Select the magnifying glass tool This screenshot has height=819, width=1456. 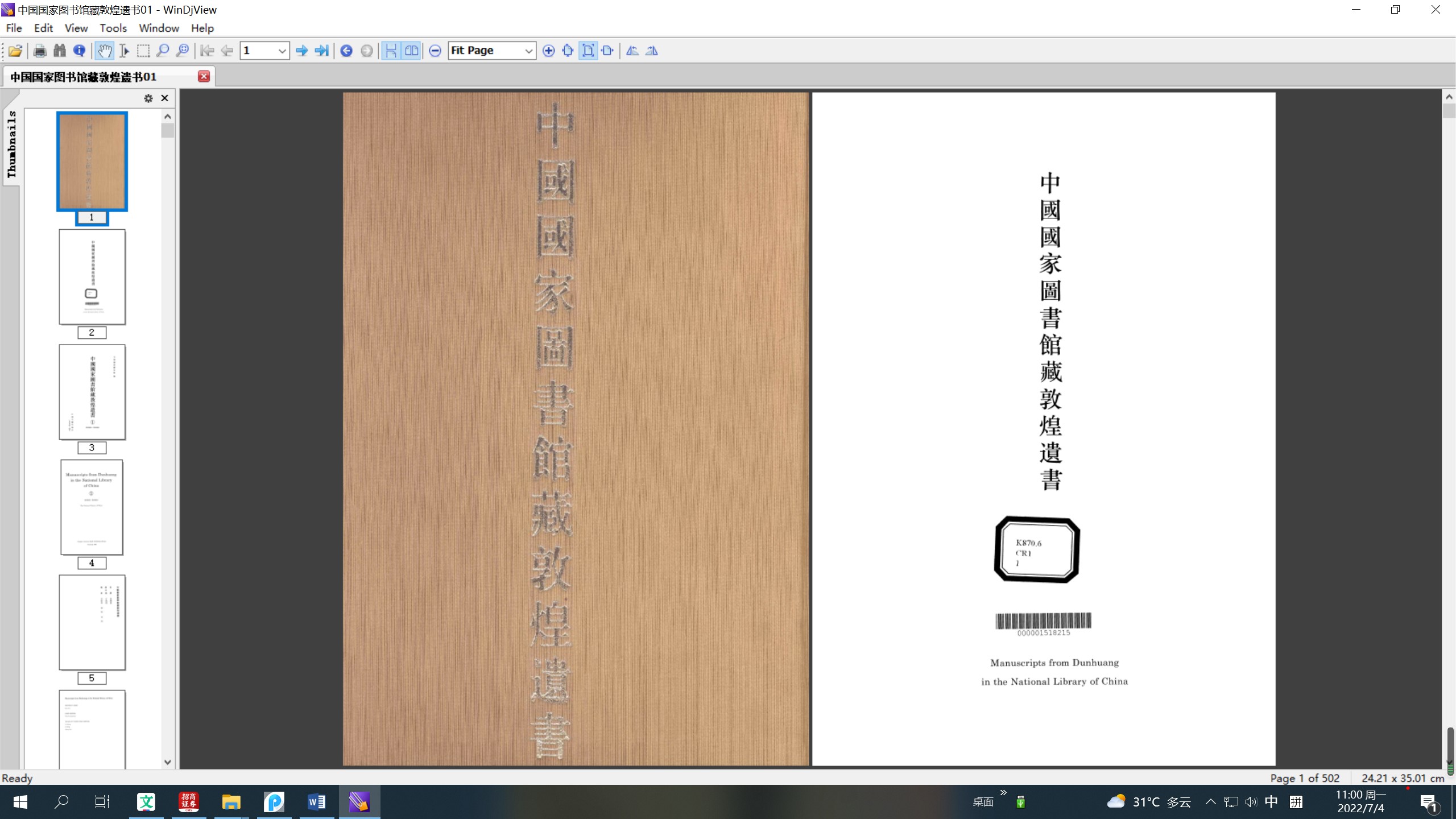pyautogui.click(x=163, y=51)
